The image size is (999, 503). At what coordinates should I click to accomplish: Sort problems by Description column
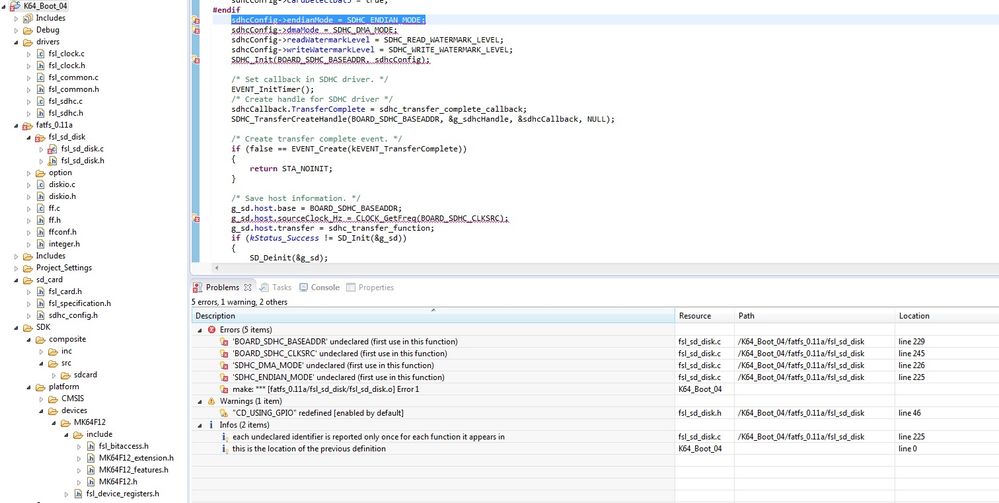click(433, 316)
